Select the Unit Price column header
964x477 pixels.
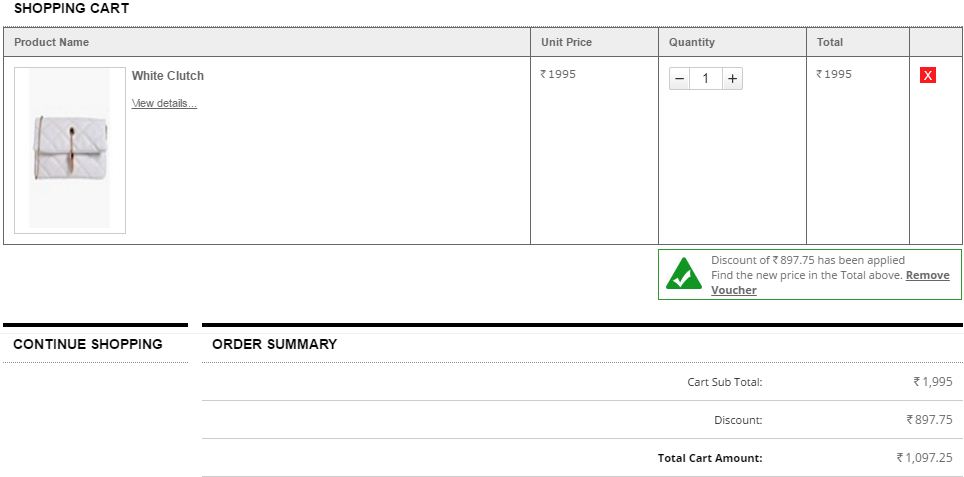point(566,42)
